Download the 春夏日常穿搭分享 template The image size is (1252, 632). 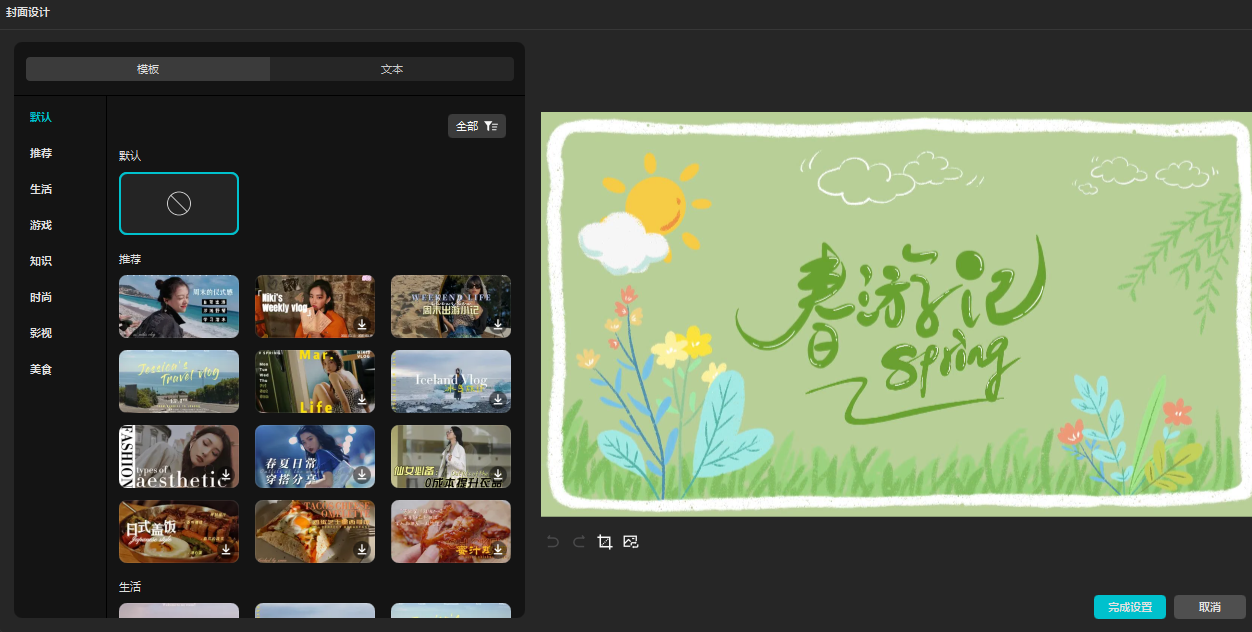[362, 475]
